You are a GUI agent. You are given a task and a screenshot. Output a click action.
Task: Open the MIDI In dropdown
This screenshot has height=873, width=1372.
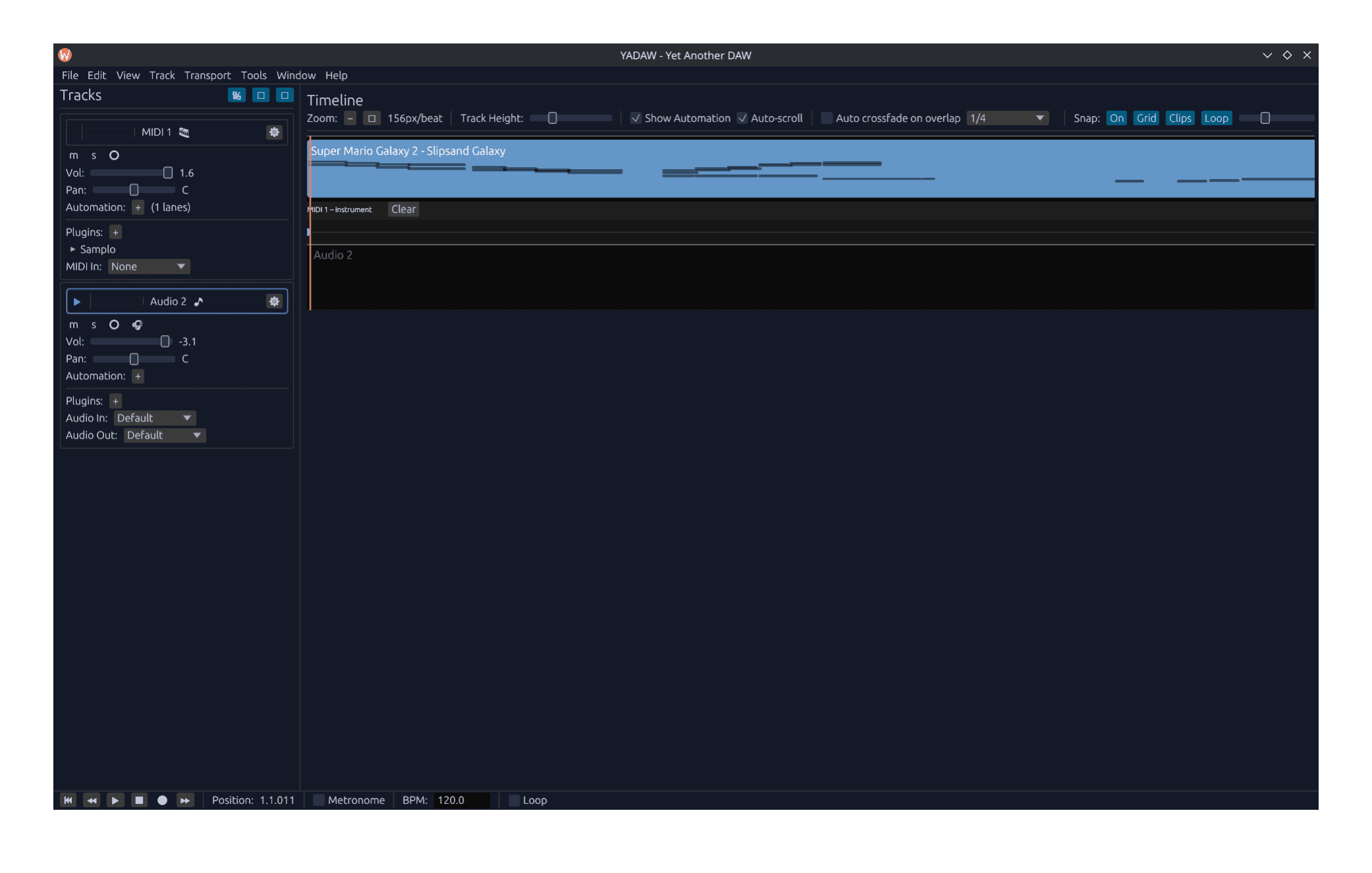[x=149, y=267]
